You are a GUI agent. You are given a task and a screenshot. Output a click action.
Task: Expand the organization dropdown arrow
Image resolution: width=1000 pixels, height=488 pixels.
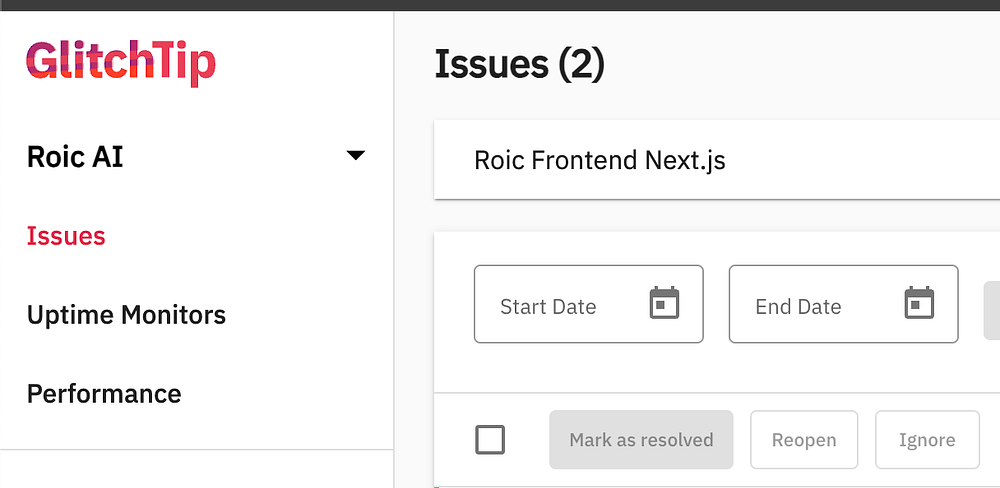pyautogui.click(x=355, y=156)
